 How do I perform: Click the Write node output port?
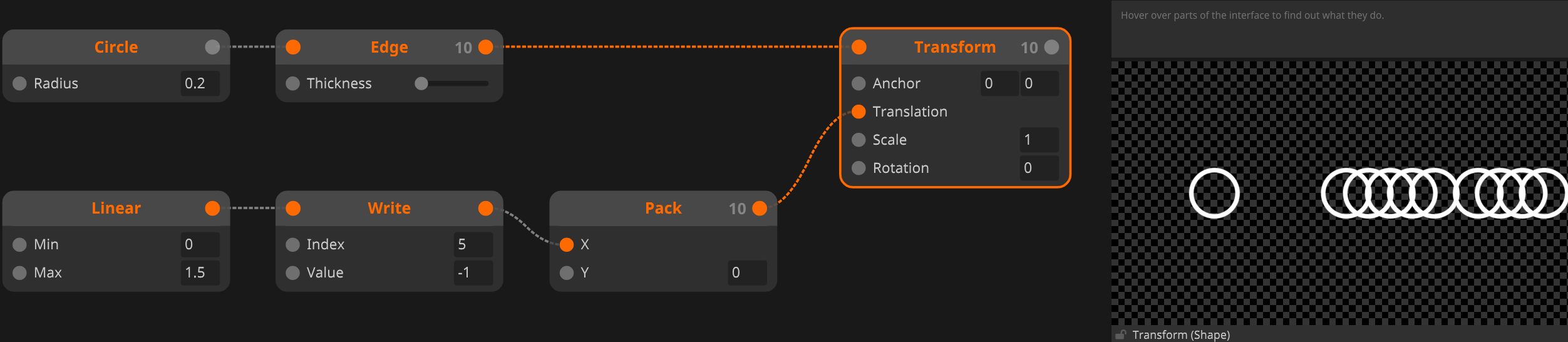[x=486, y=209]
